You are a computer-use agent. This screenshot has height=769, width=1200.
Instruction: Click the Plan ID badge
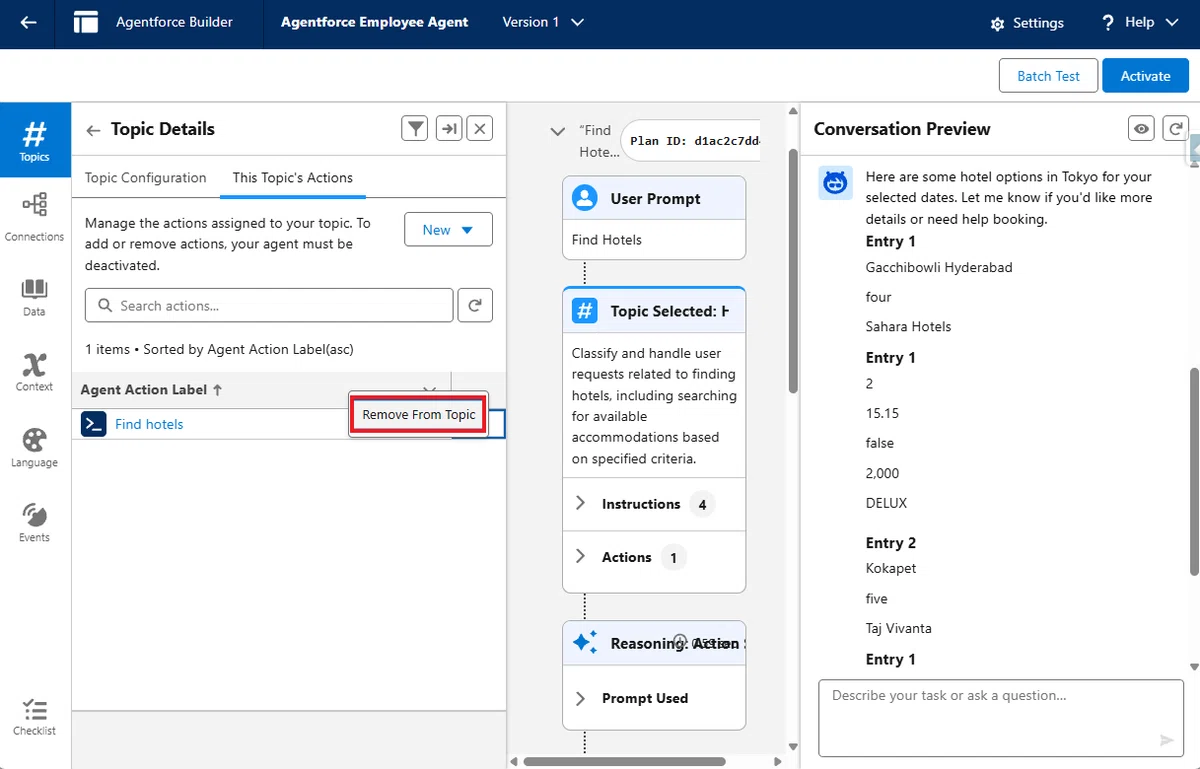point(691,141)
